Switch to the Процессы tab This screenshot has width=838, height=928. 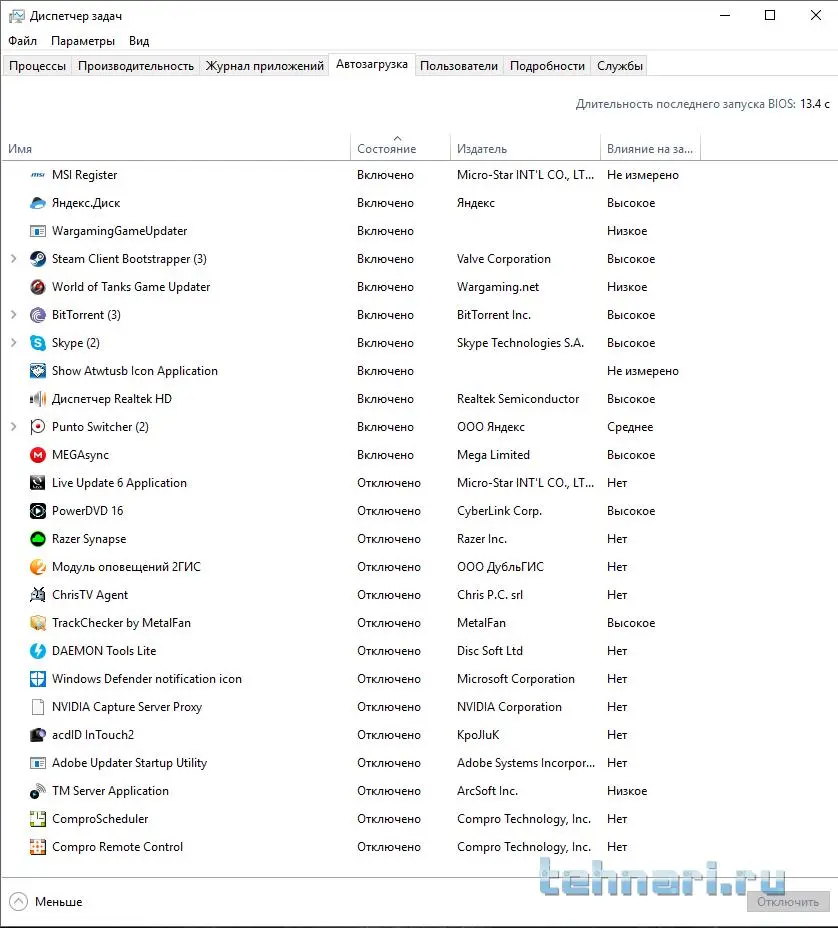(x=37, y=66)
